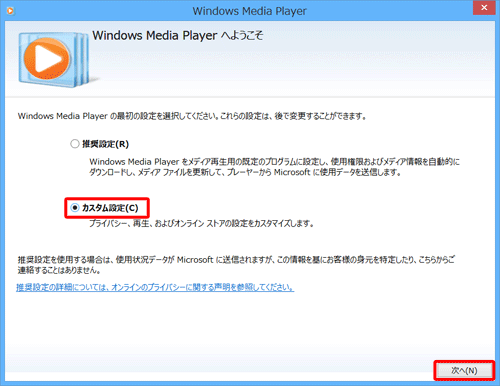Click the "Windows Media Player へようこそ" heading
Viewport: 500px width, 386px height.
(x=178, y=35)
